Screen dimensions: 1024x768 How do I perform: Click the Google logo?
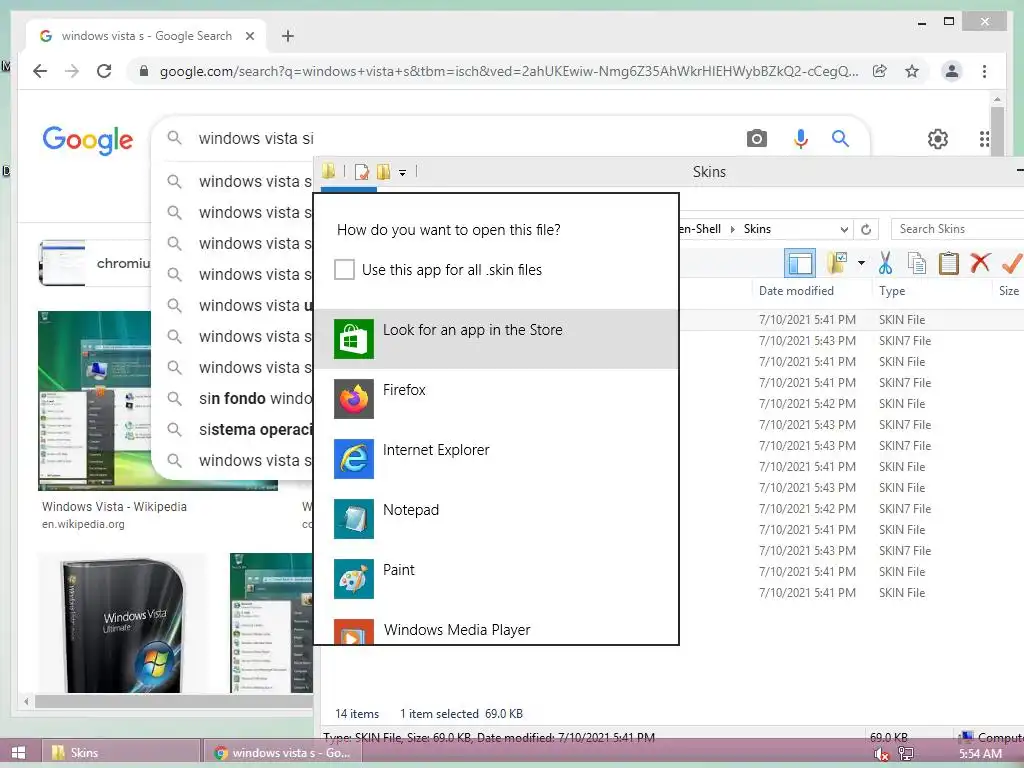pos(88,140)
